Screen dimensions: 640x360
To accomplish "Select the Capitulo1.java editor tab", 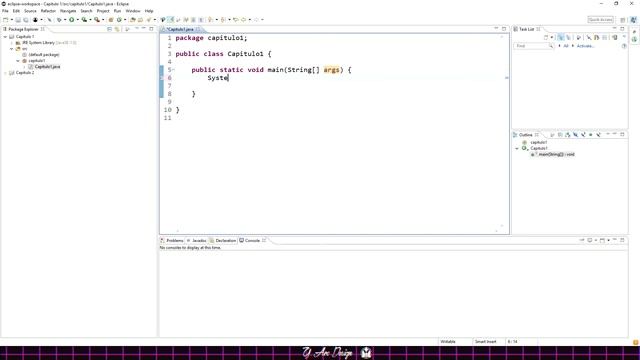I will 180,29.
